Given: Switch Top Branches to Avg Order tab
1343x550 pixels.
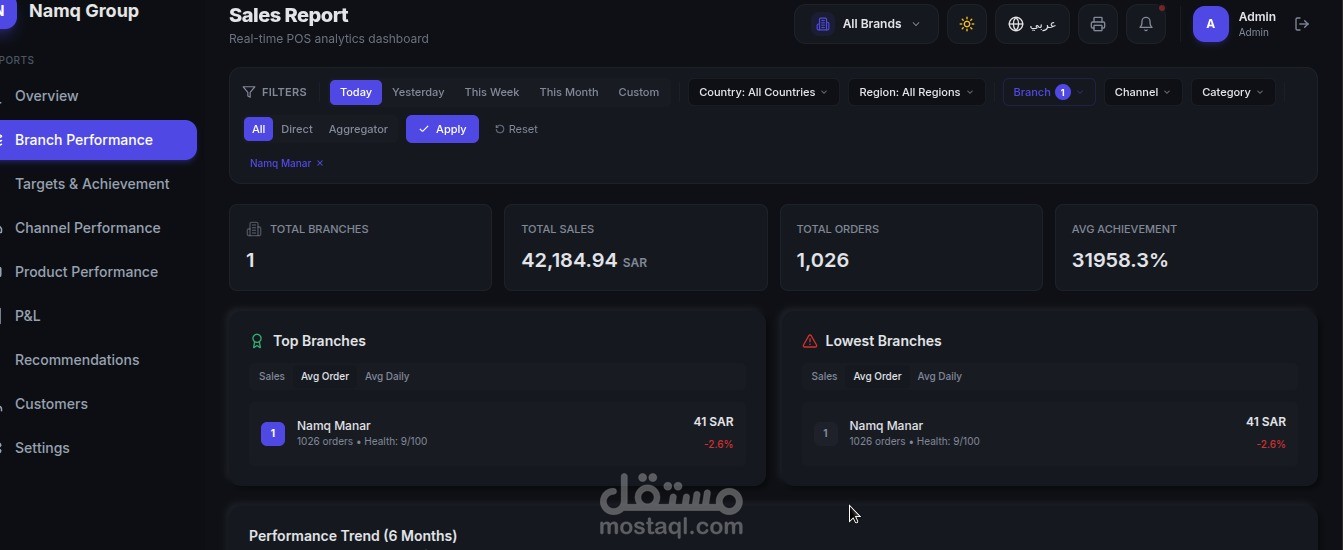Looking at the screenshot, I should coord(325,376).
